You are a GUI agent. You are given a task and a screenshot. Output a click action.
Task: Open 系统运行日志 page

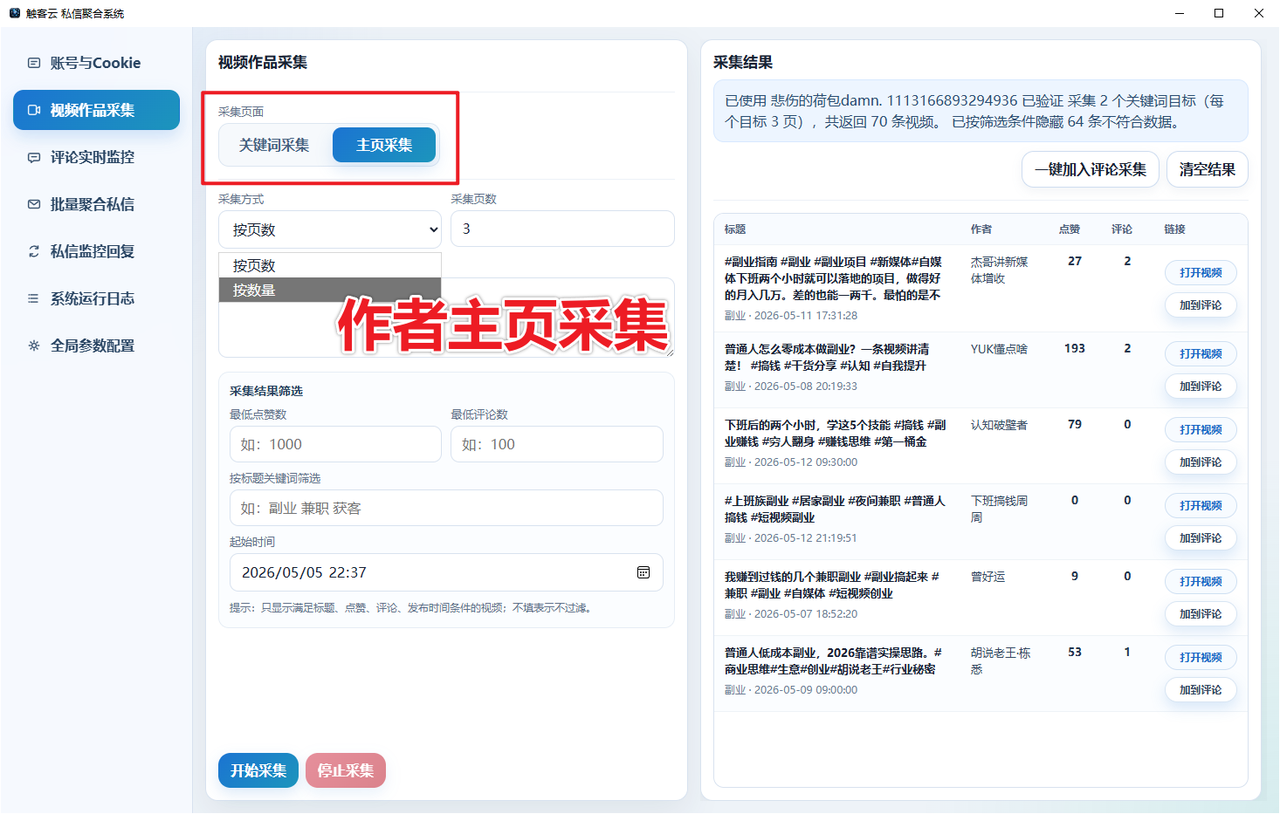click(96, 298)
